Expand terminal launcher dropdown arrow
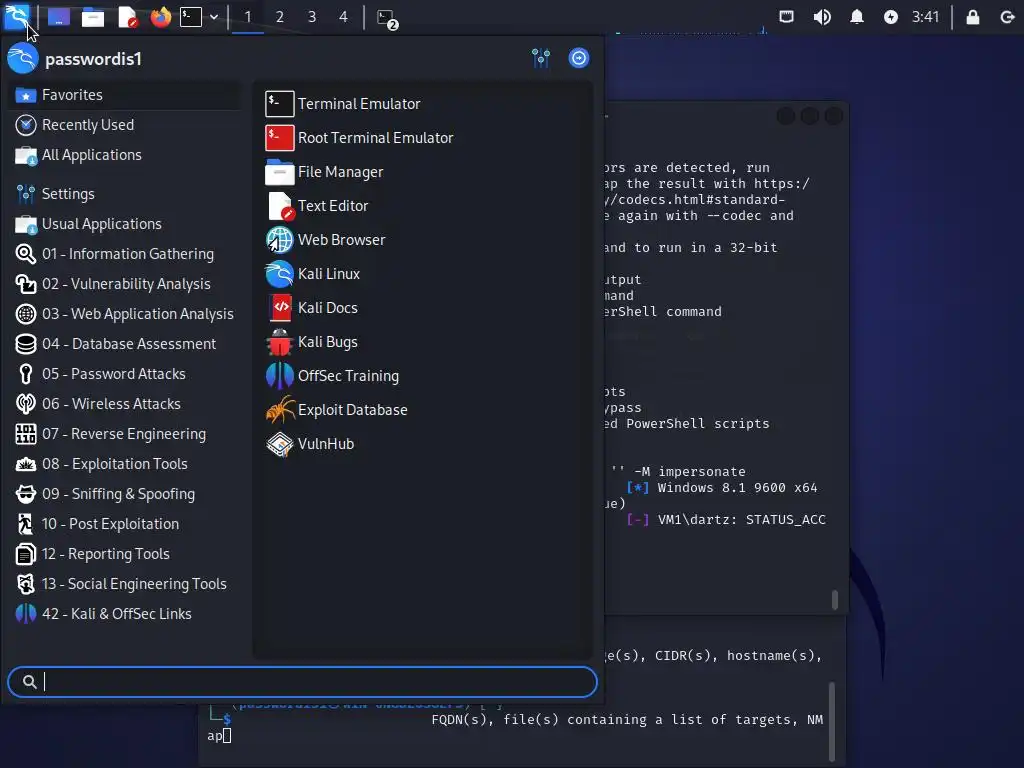Screen dimensions: 1024x768 pyautogui.click(x=214, y=17)
